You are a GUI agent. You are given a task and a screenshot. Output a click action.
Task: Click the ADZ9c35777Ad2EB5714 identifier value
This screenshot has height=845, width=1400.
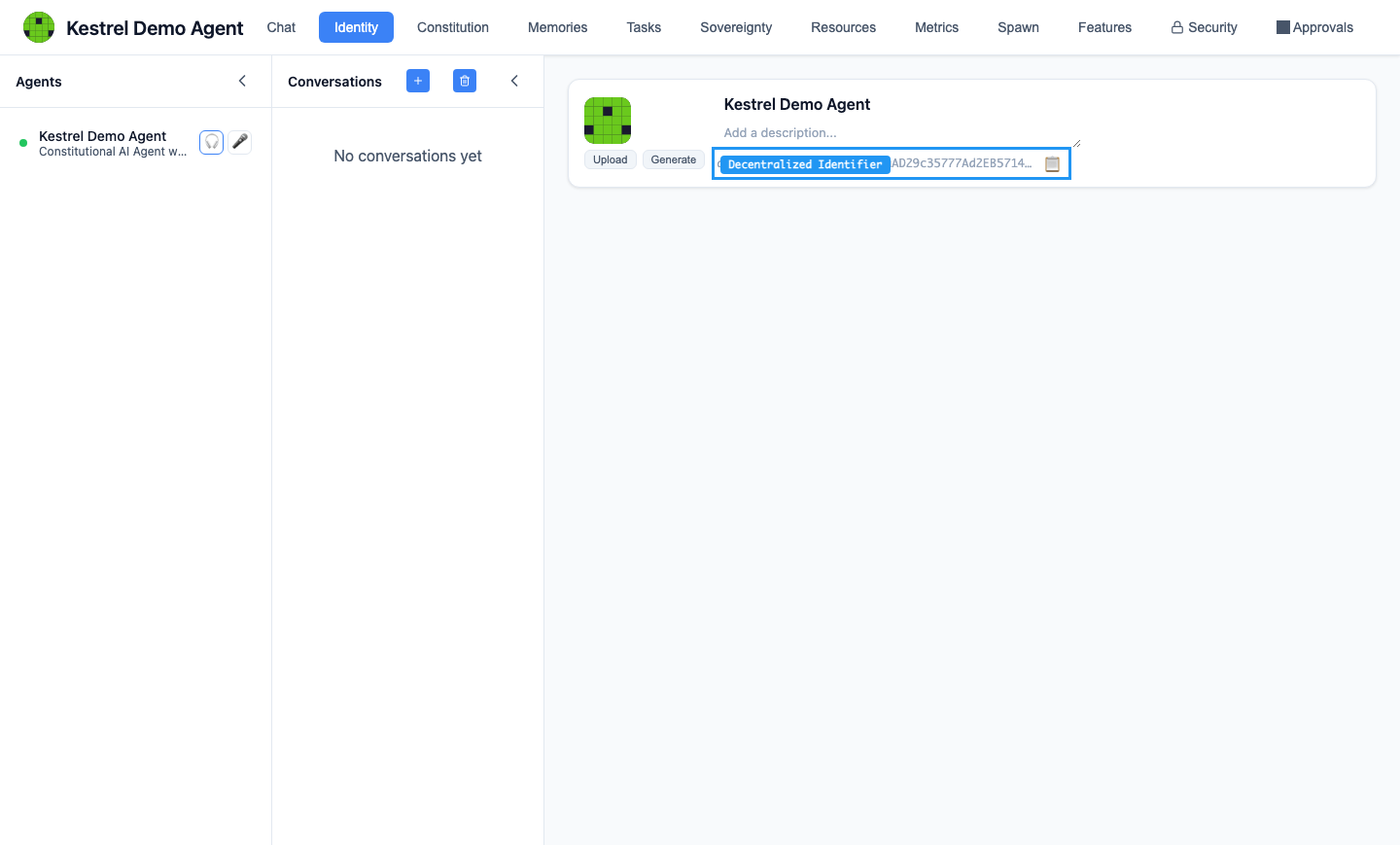pyautogui.click(x=962, y=163)
